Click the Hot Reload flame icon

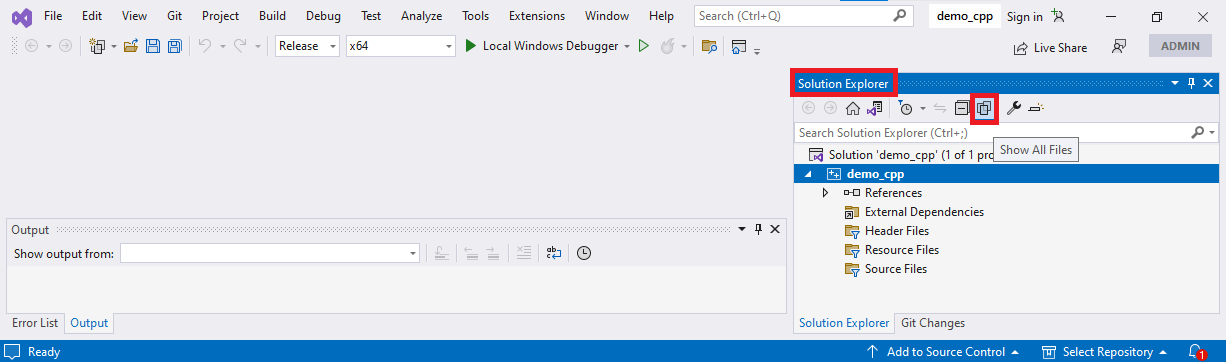(667, 46)
